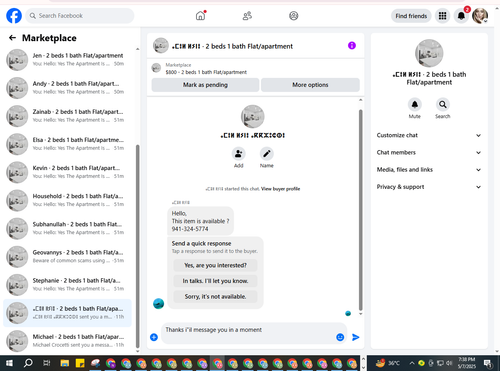
Task: Open the notifications bell
Action: 461,16
